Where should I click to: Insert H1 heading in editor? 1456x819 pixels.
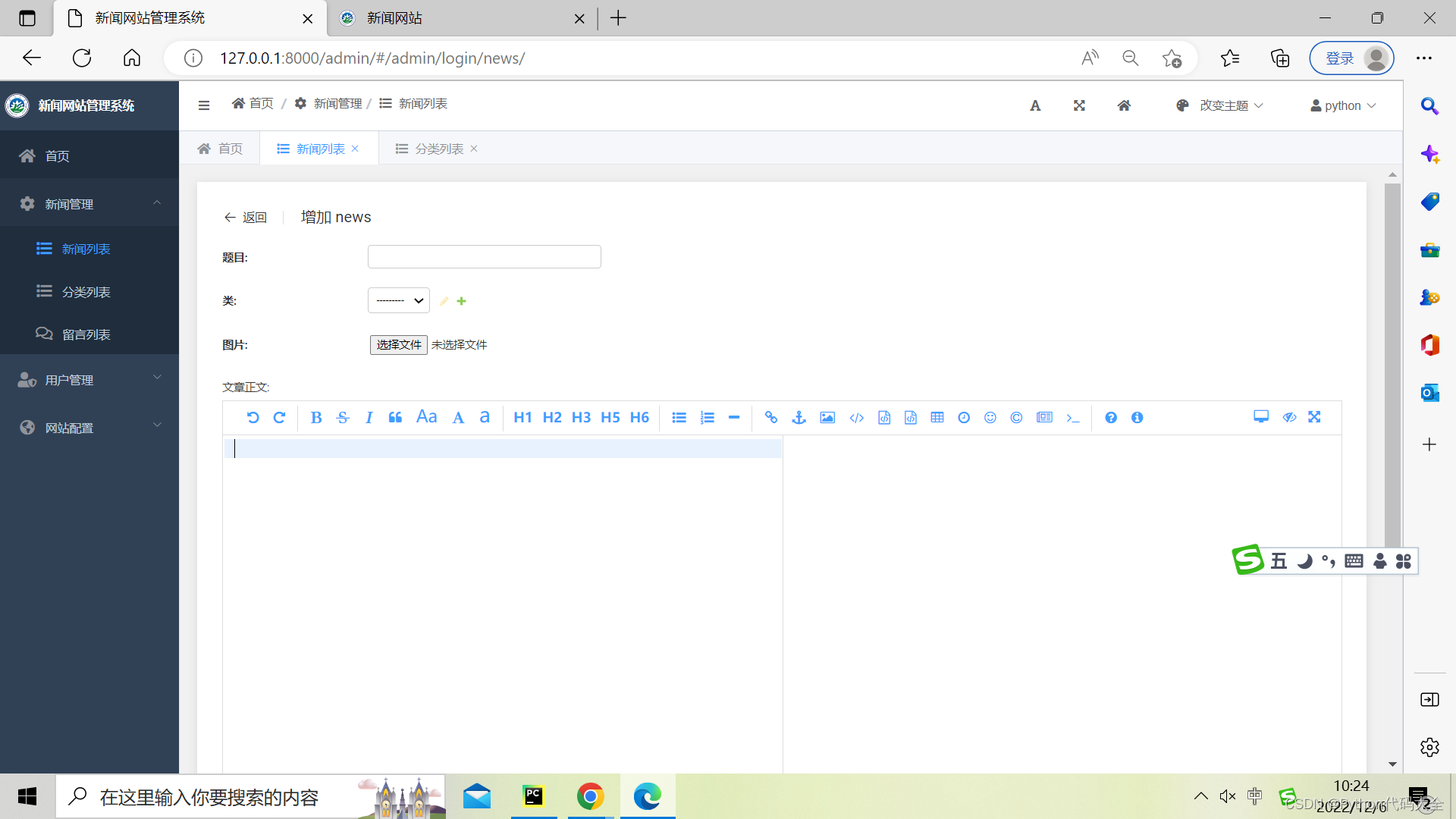[522, 418]
